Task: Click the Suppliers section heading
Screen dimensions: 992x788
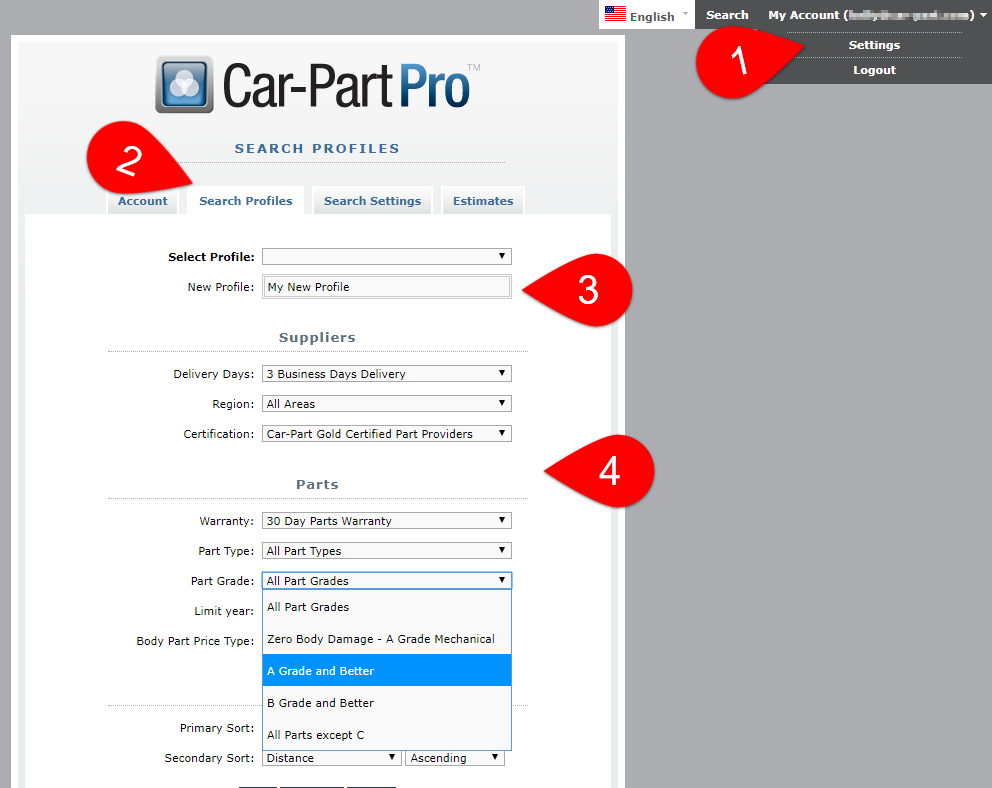Action: tap(317, 338)
